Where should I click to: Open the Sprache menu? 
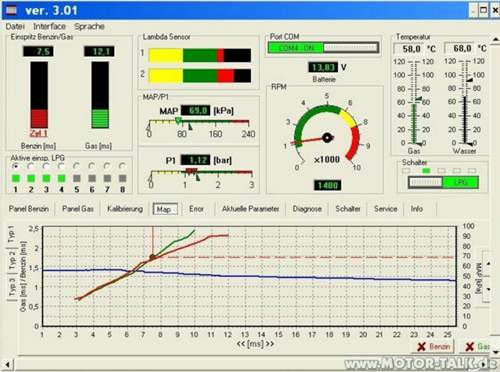89,26
